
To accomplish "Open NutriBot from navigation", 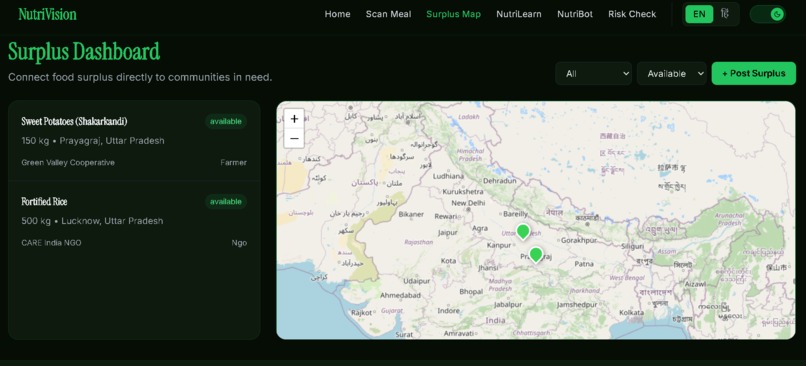I will pyautogui.click(x=575, y=14).
